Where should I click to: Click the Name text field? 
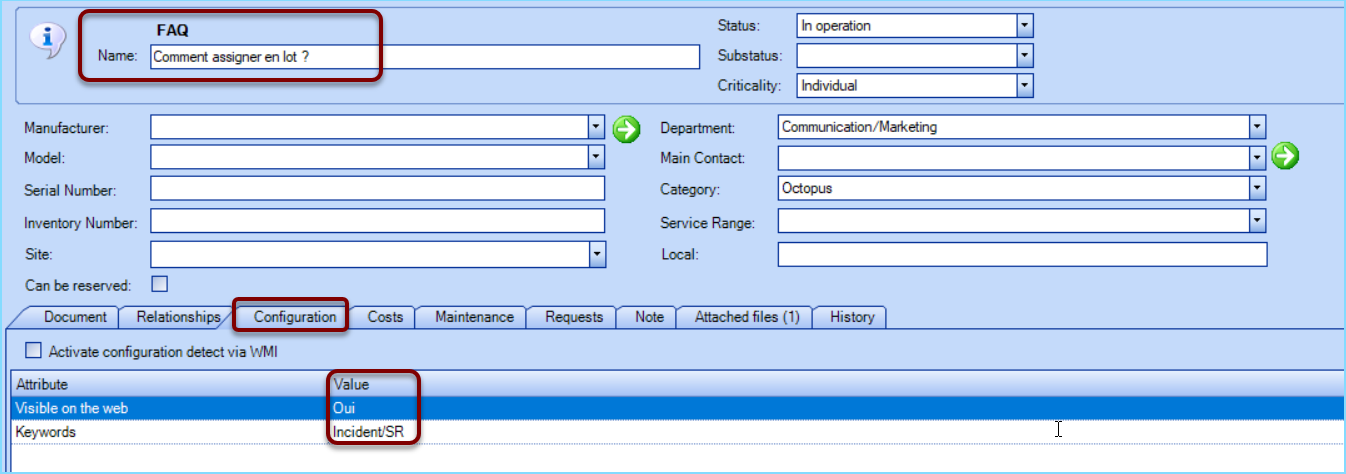[424, 57]
